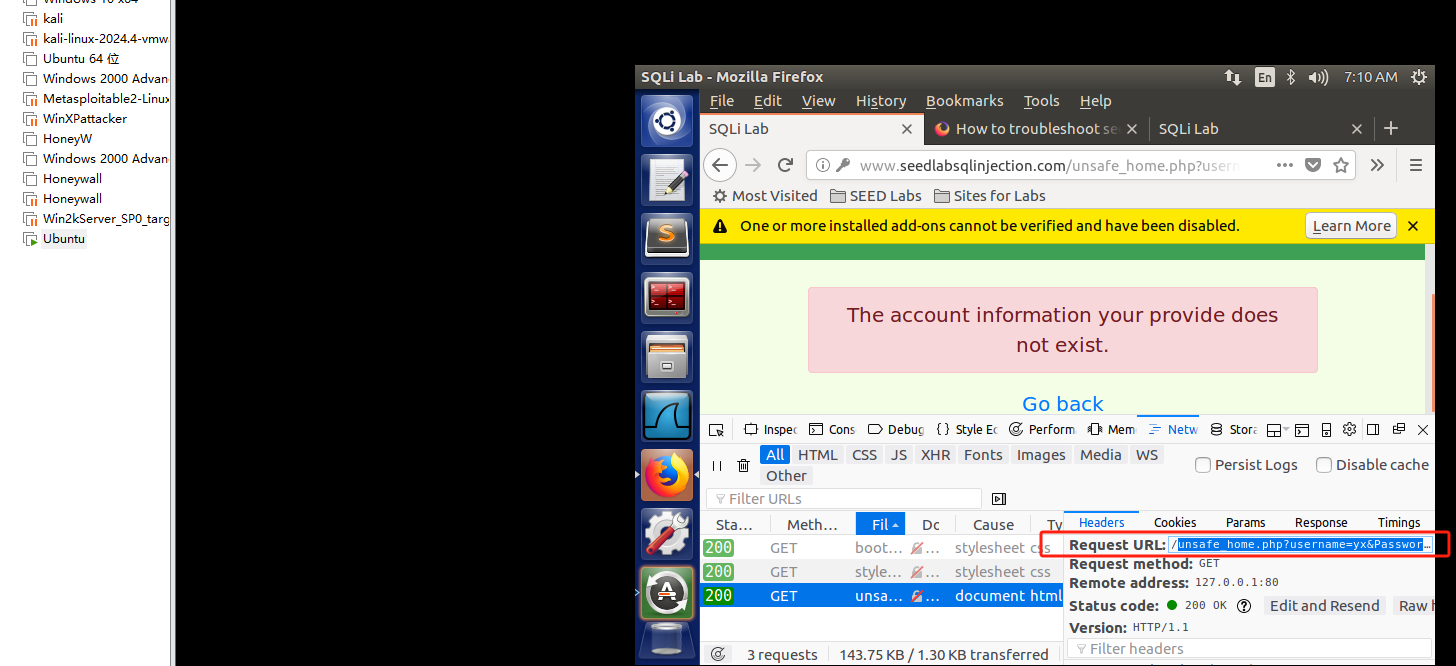Screen dimensions: 1456x666
Task: Sort by File column header
Action: 880,525
